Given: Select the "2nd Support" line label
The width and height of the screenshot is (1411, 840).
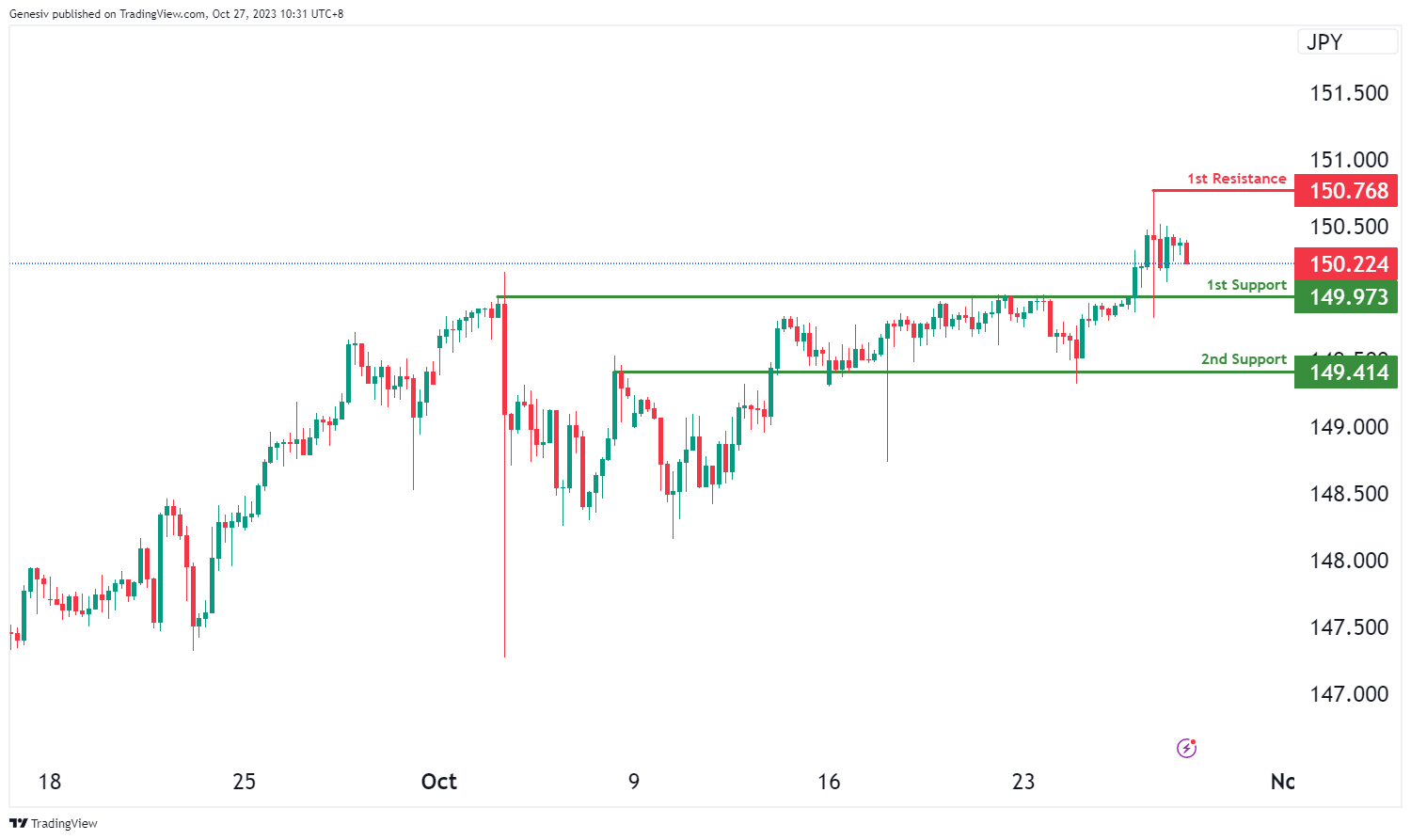Looking at the screenshot, I should 1244,359.
